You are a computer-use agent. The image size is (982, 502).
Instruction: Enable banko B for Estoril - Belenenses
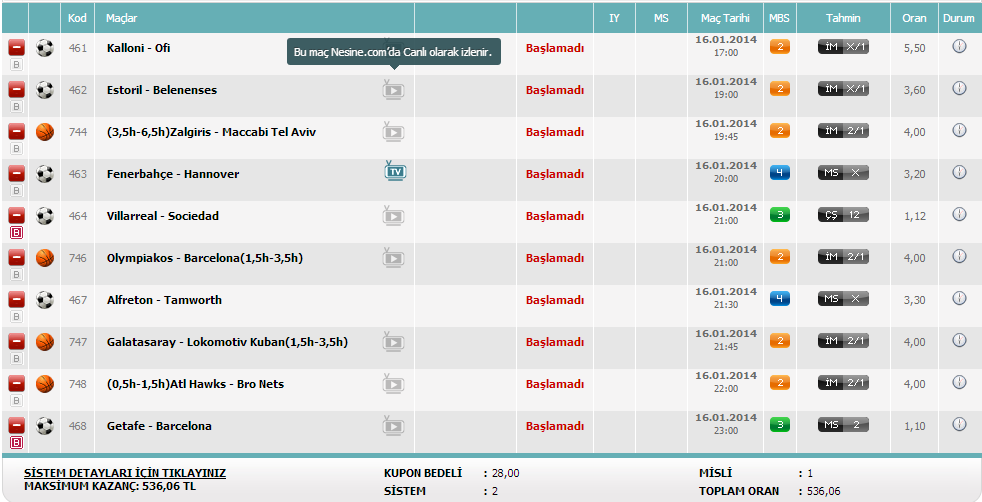16,106
